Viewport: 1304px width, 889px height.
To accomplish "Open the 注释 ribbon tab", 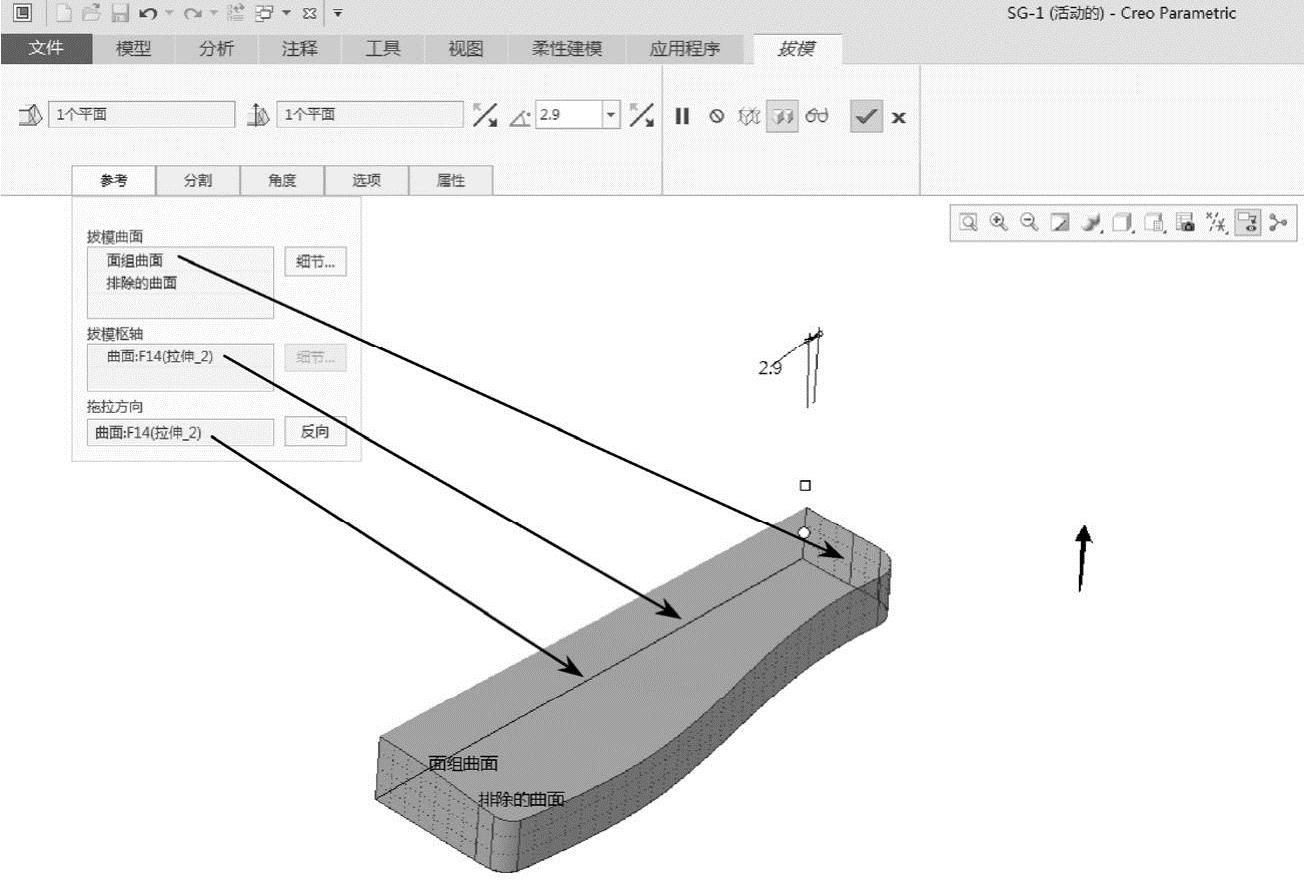I will (x=300, y=48).
